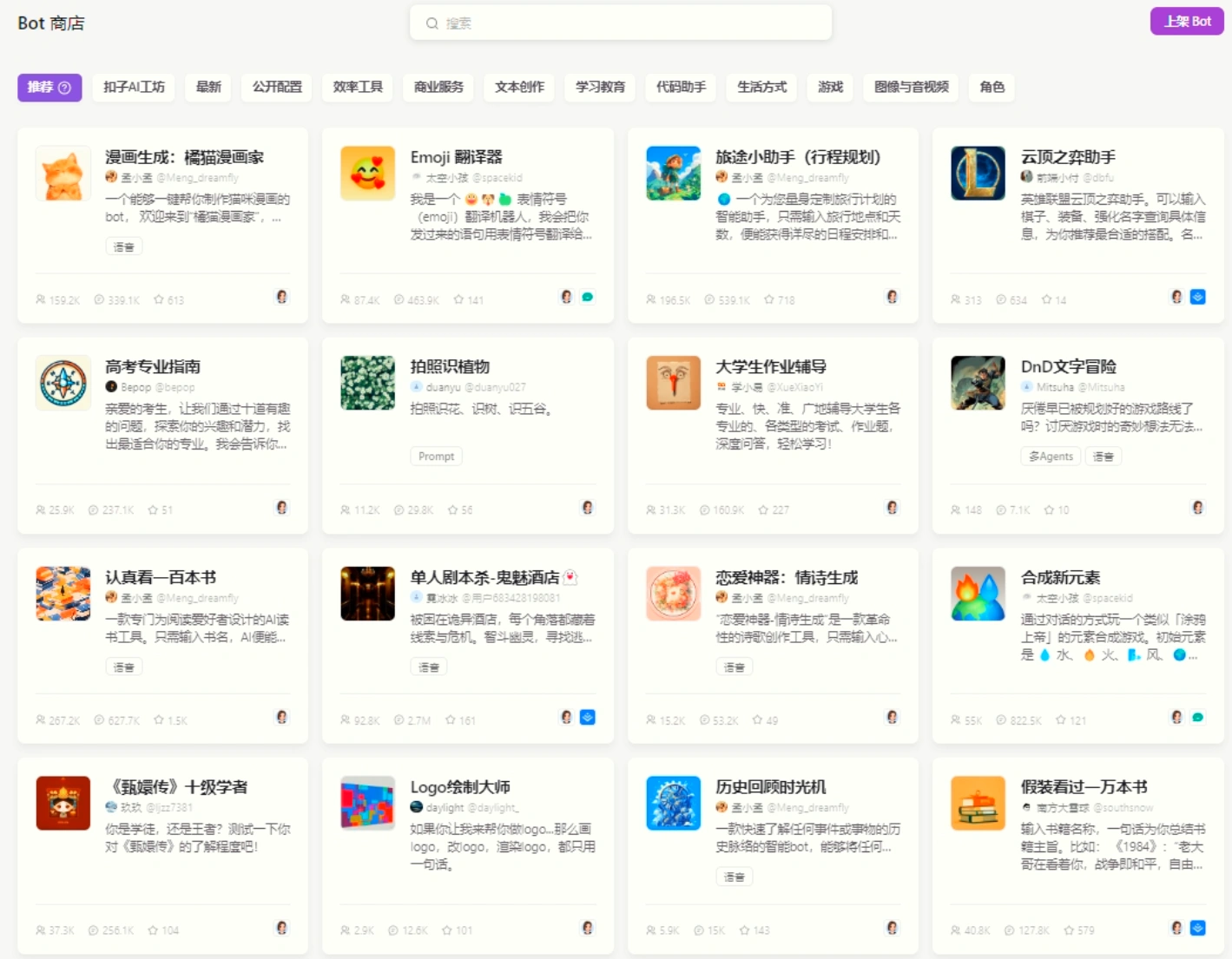The image size is (1232, 959).
Task: Select the 云顶之弈助手 gold L icon
Action: pyautogui.click(x=978, y=174)
